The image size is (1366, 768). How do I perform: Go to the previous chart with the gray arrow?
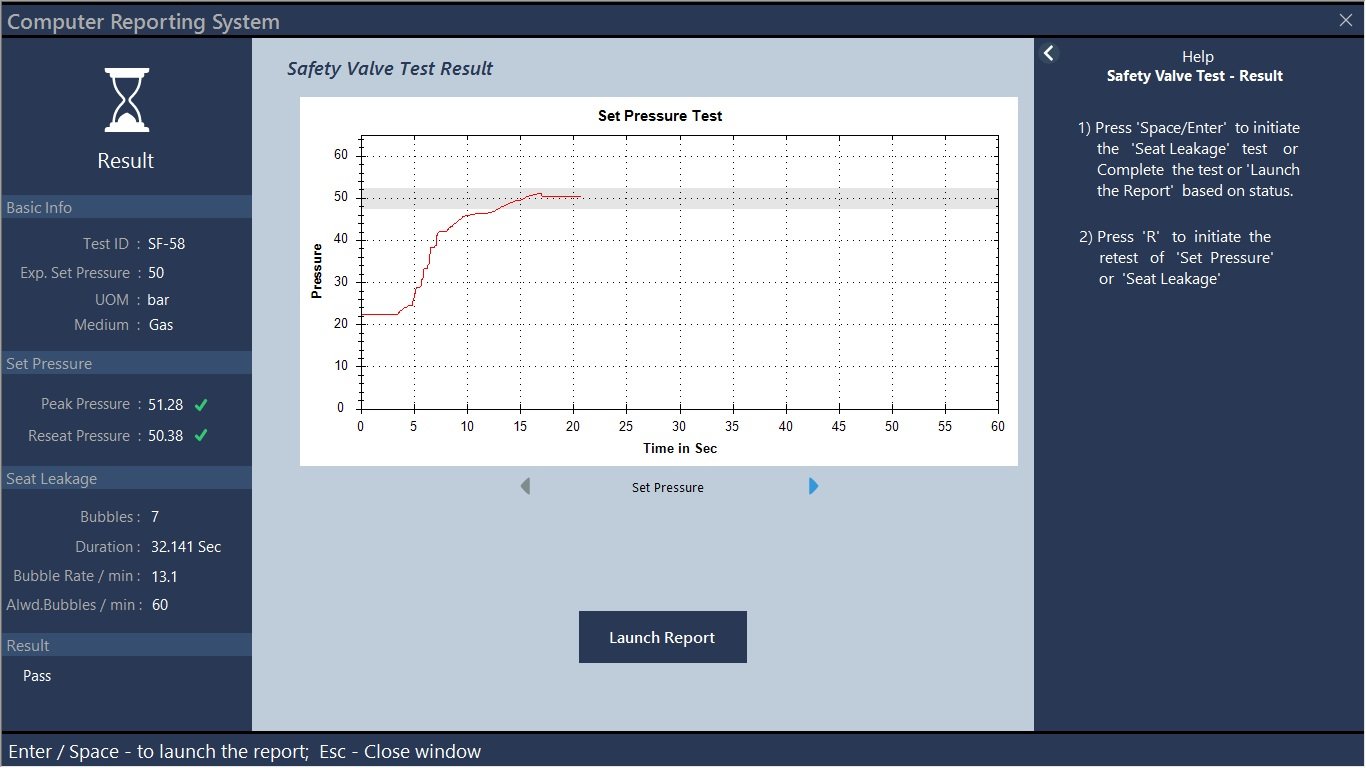[525, 486]
